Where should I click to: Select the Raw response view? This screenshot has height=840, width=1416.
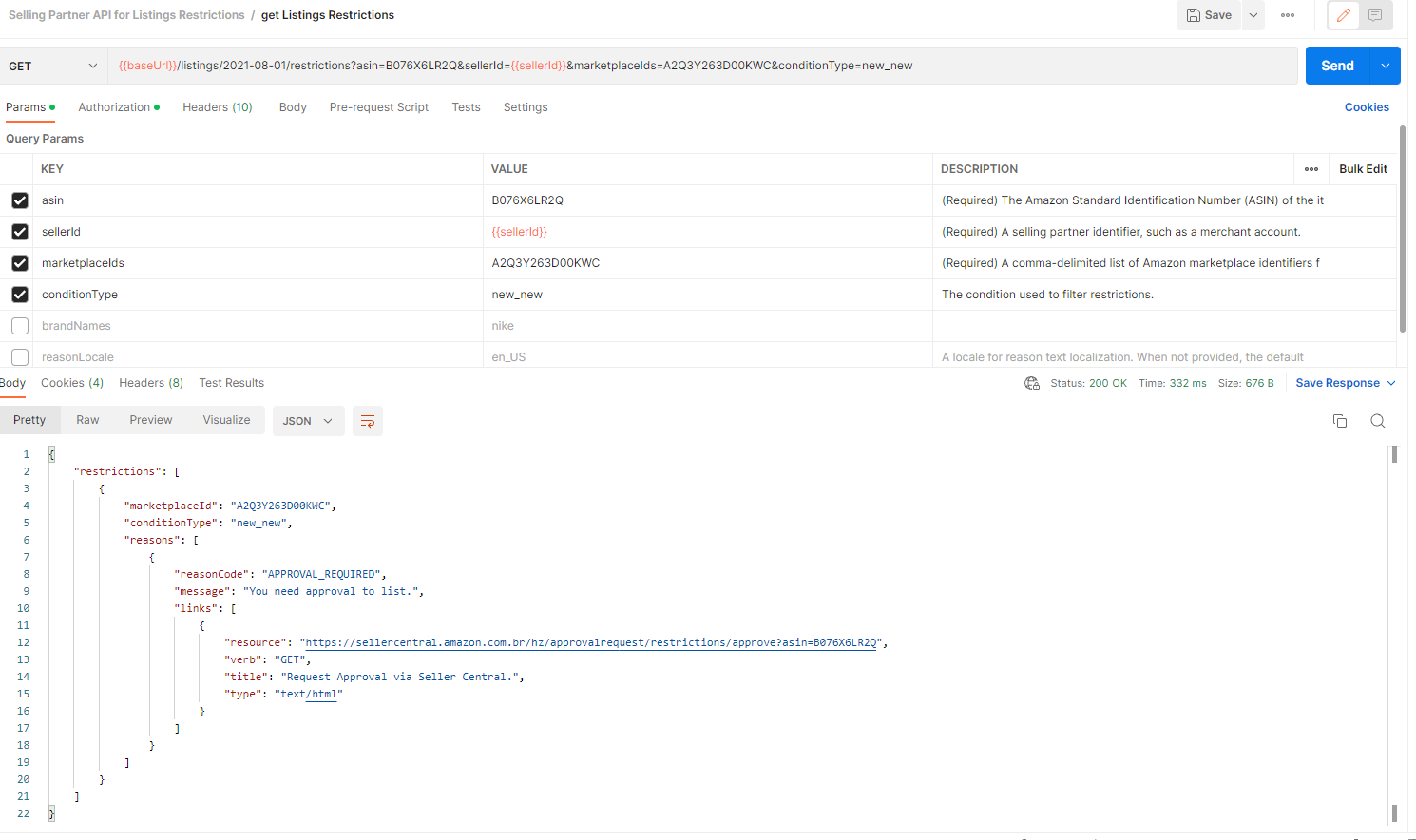tap(87, 420)
